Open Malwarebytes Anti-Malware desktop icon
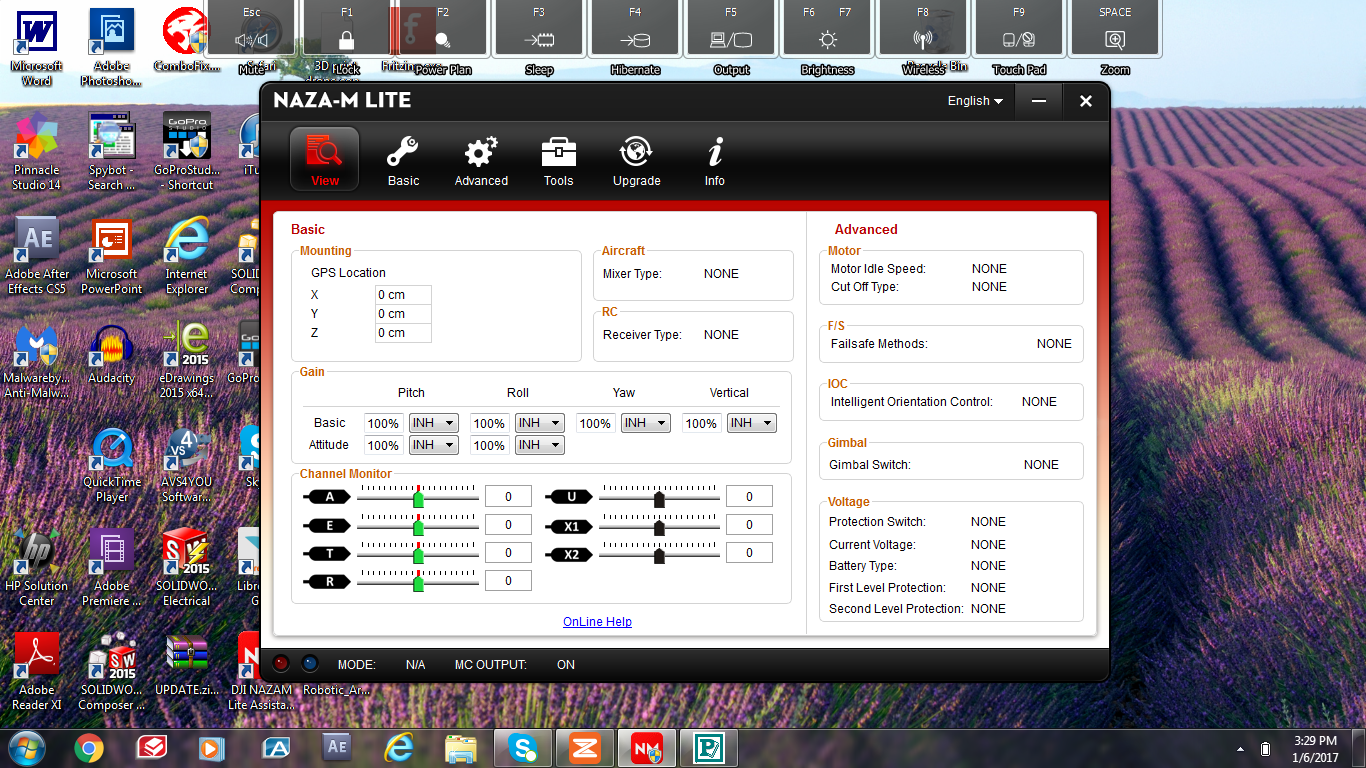The width and height of the screenshot is (1366, 768). pyautogui.click(x=37, y=360)
